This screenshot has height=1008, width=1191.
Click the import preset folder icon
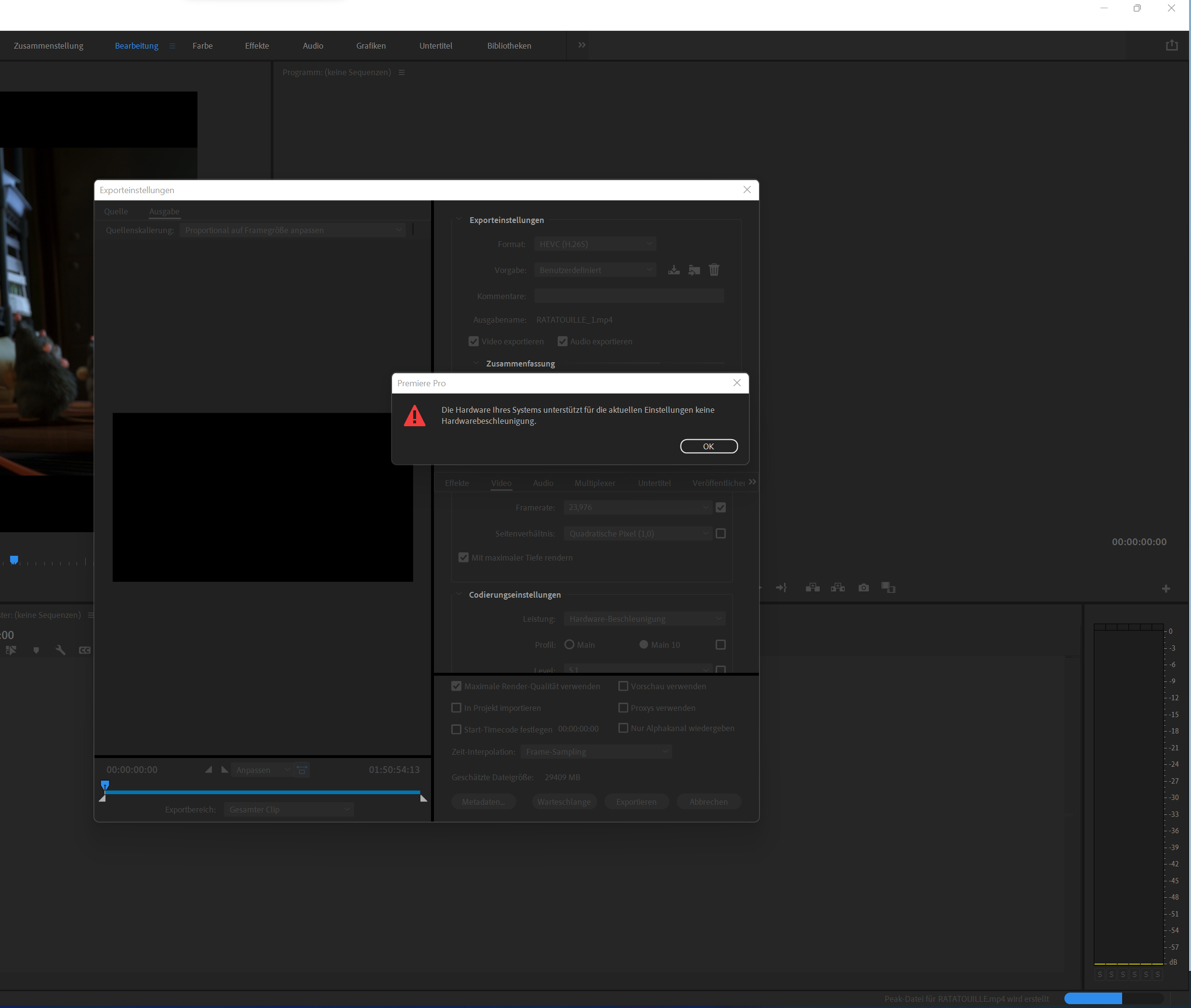[x=694, y=270]
